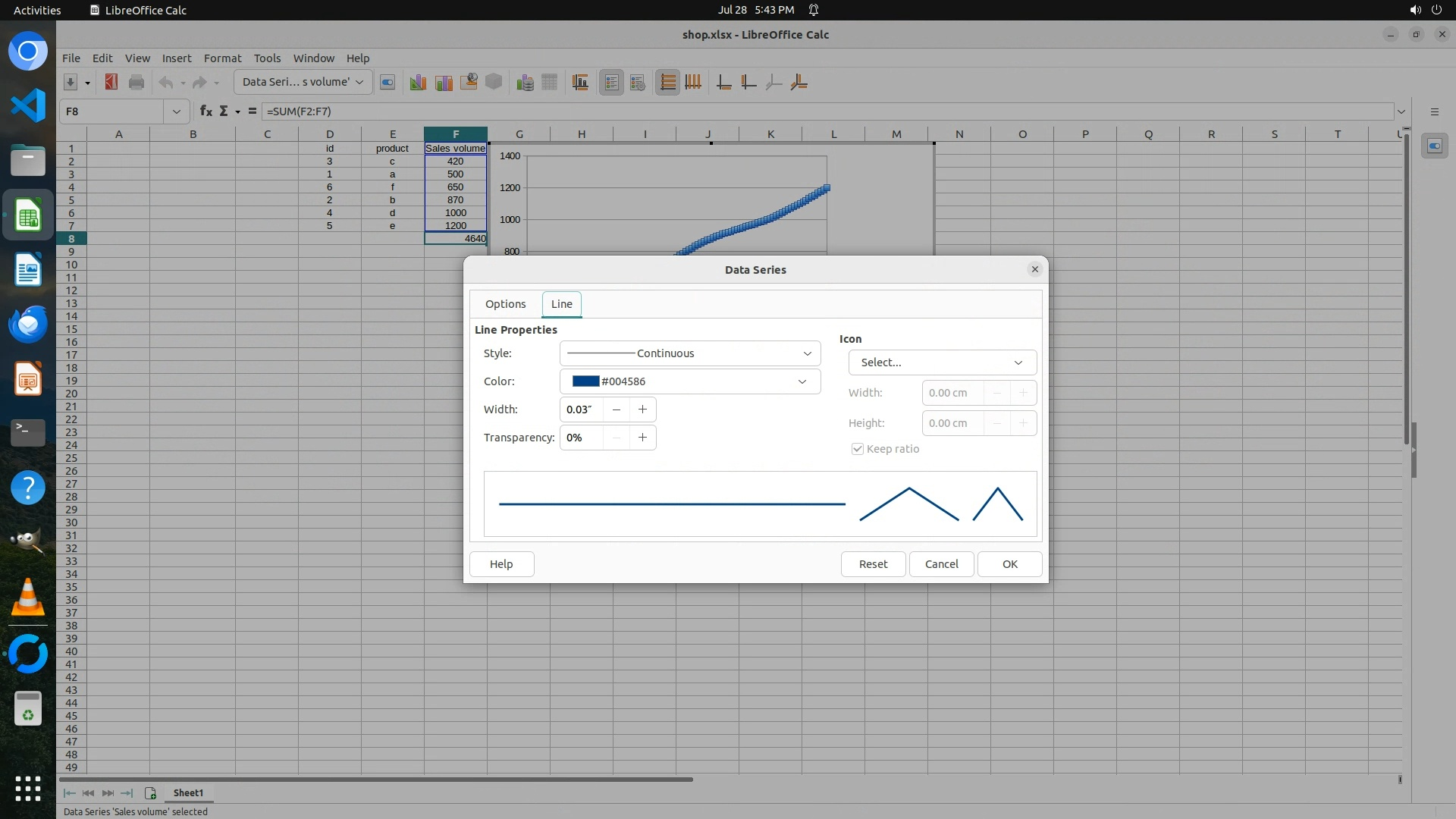
Task: Toggle the Legend On/Off toolbar button
Action: [x=611, y=82]
